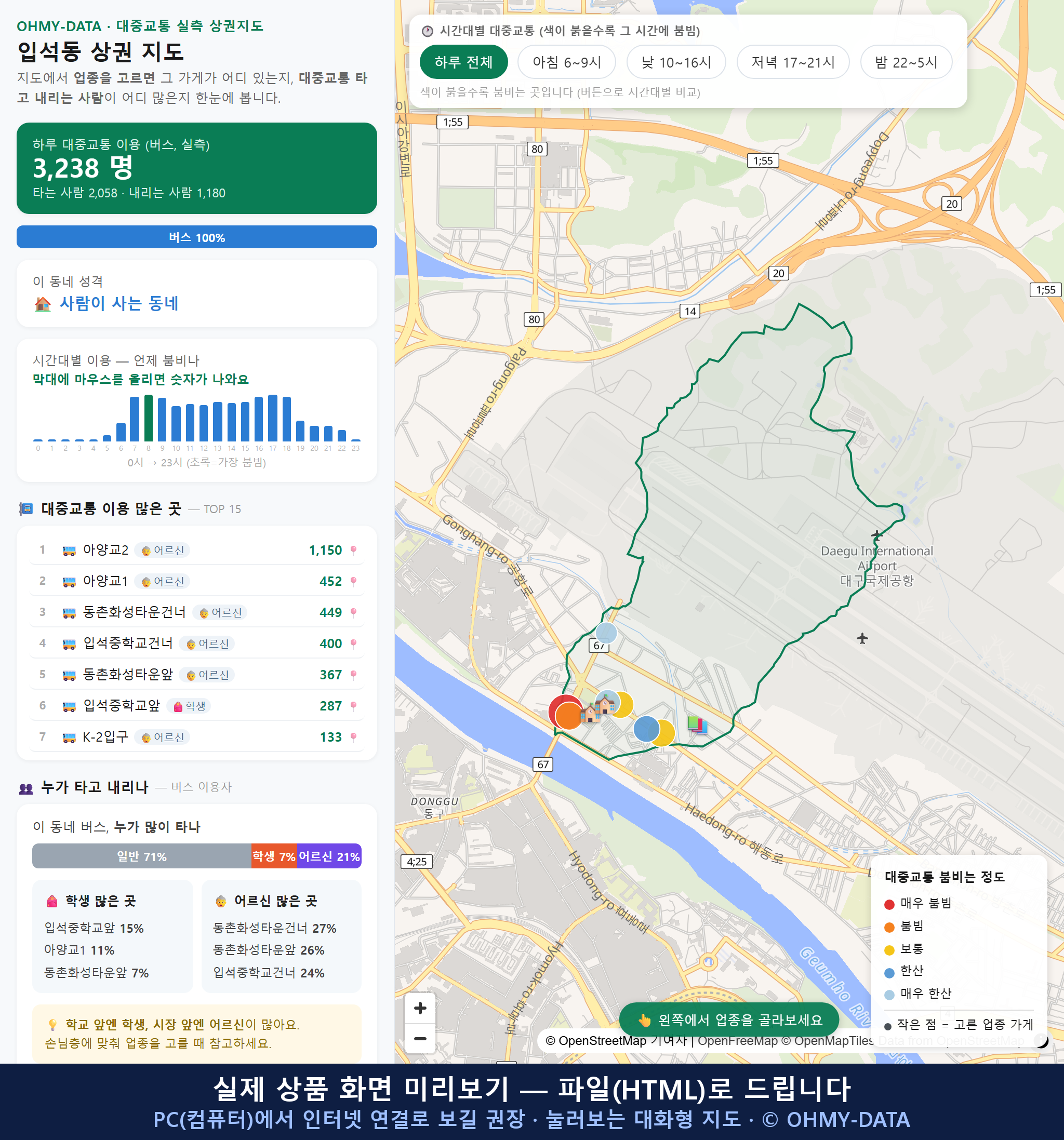The height and width of the screenshot is (1140, 1064).
Task: Open the OpenMapTiles attribution link
Action: point(828,1041)
